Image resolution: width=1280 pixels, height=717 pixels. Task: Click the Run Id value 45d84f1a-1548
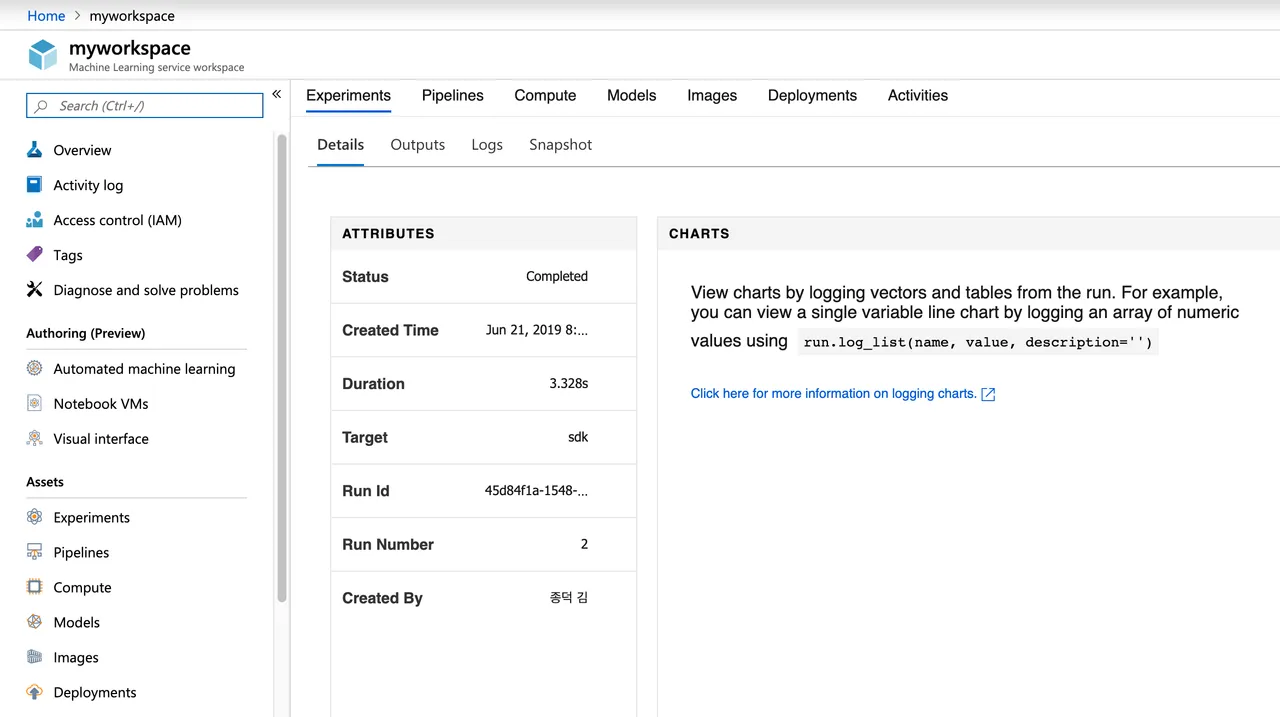(536, 490)
